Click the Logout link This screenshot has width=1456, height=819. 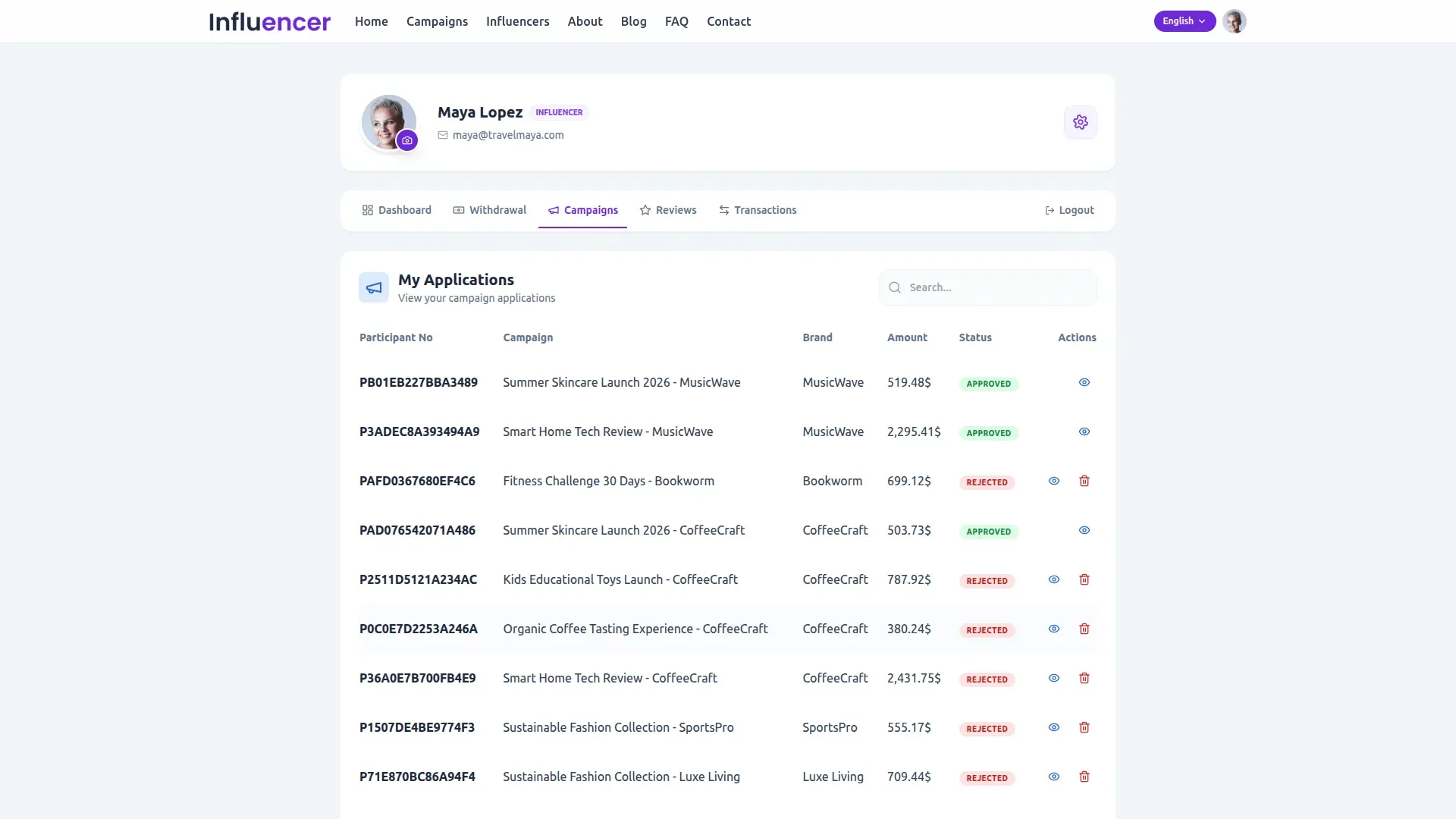pos(1069,210)
